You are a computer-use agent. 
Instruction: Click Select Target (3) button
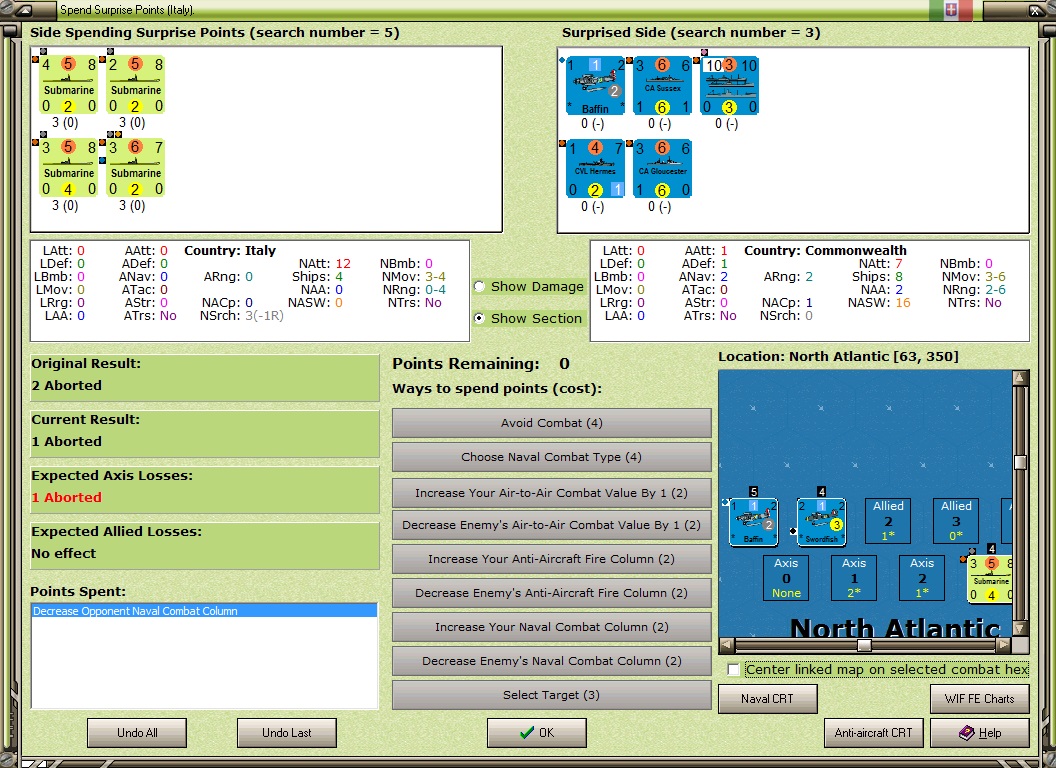click(x=552, y=695)
